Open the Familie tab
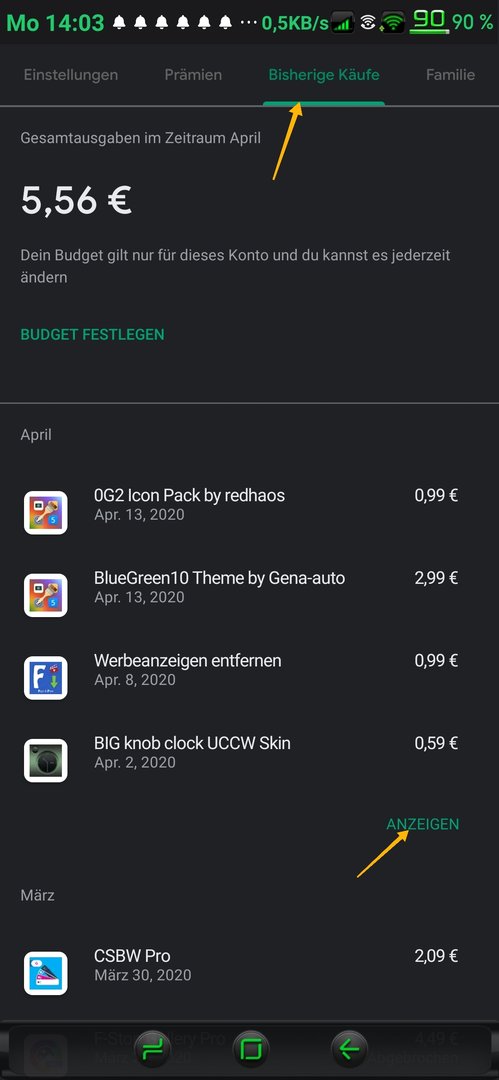 [x=451, y=74]
